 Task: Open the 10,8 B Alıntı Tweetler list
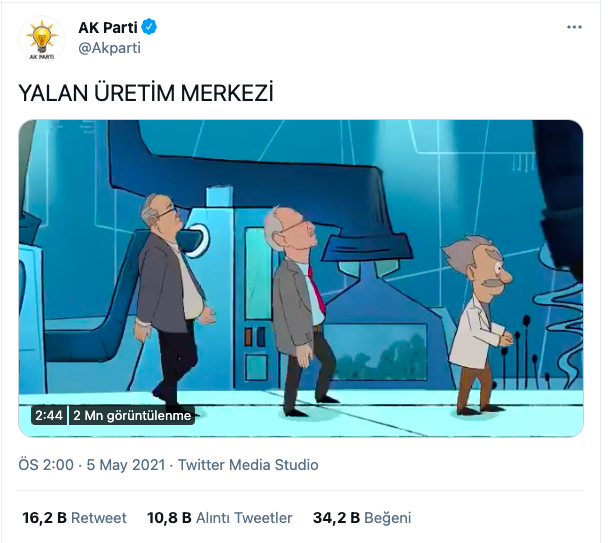219,518
